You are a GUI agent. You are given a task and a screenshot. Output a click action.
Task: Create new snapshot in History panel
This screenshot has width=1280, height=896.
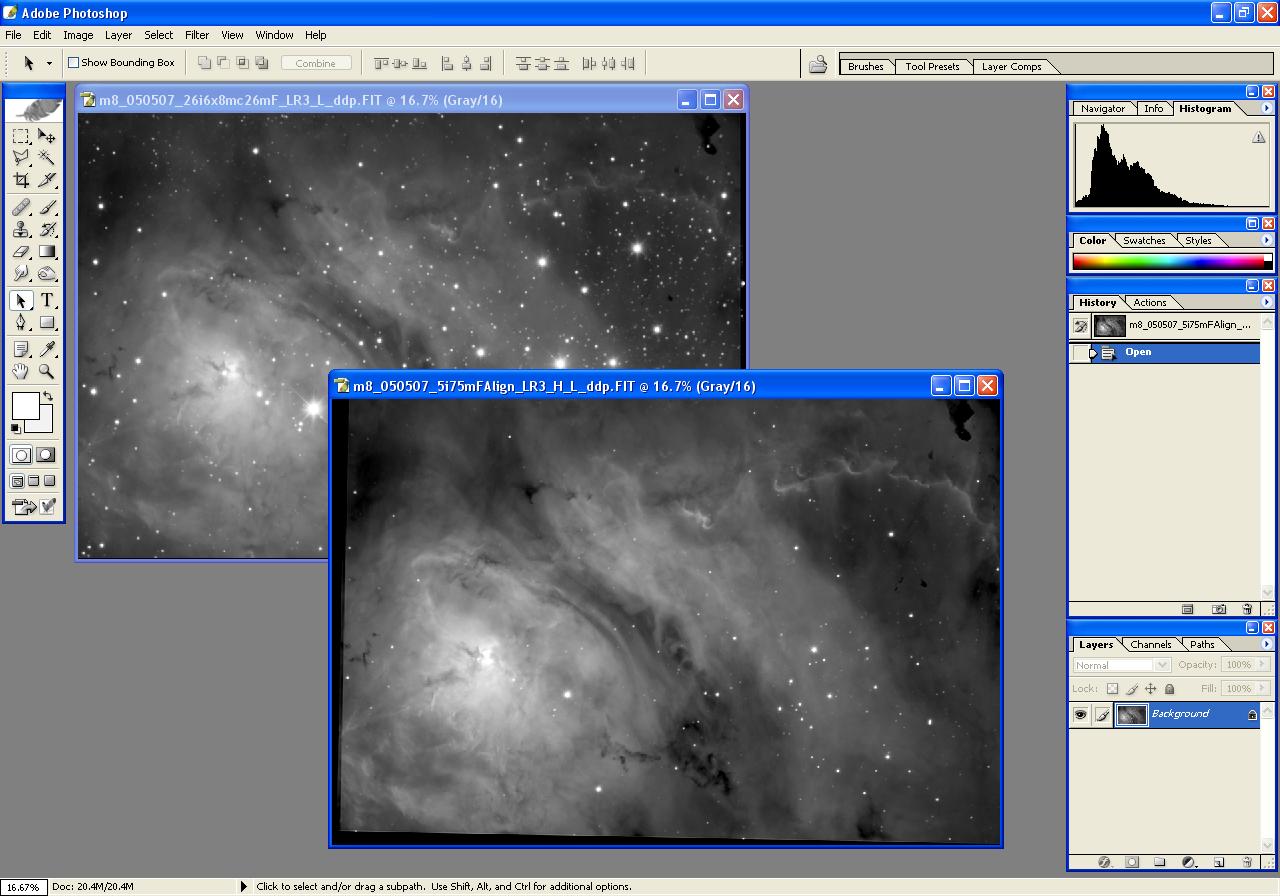(1219, 609)
